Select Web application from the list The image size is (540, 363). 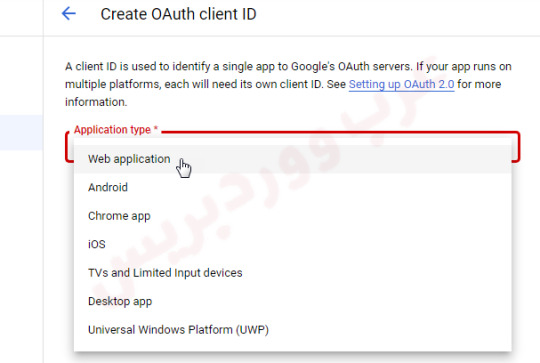pos(292,159)
